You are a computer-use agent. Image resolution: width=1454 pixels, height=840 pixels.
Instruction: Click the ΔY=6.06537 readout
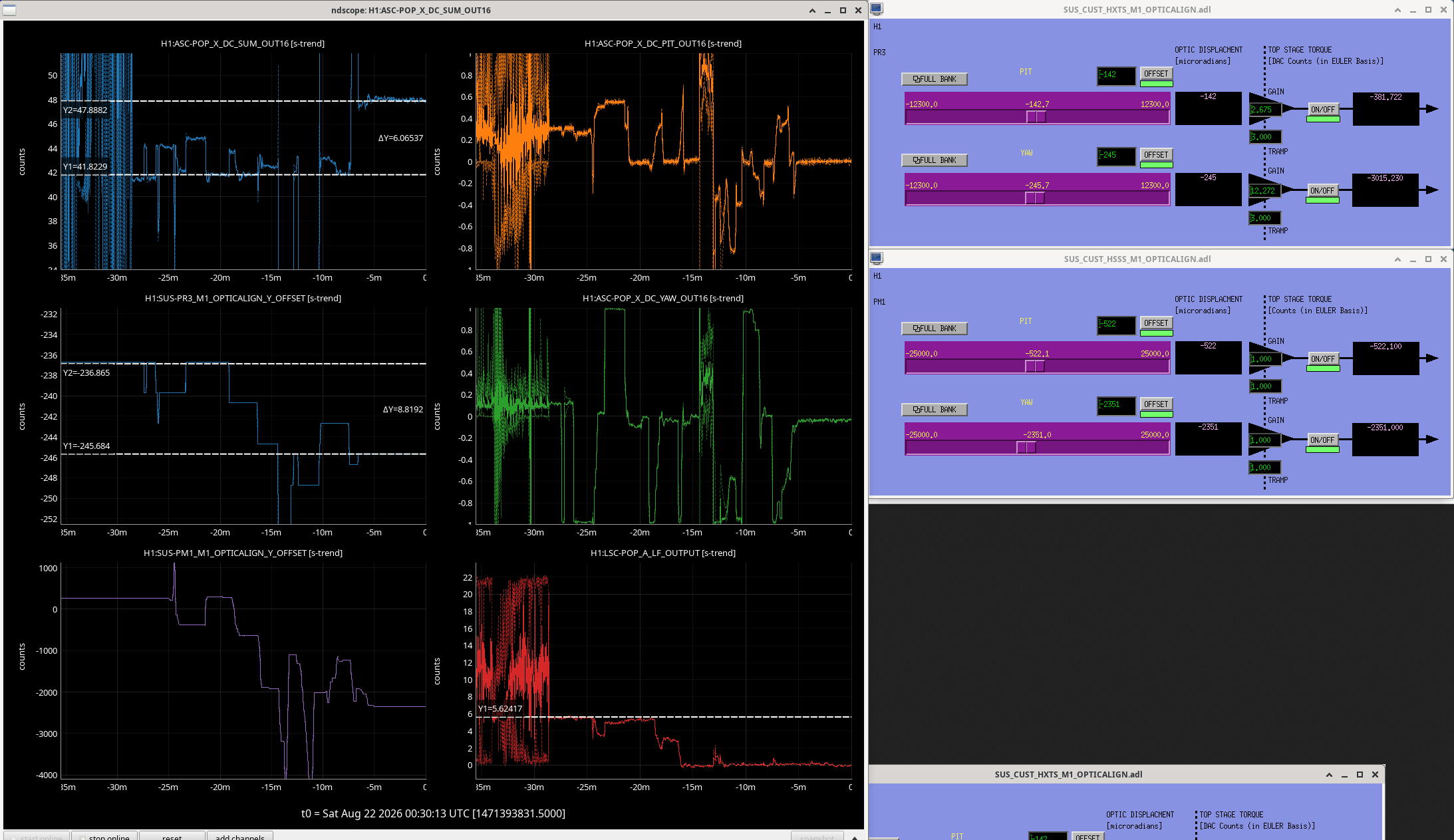click(x=400, y=138)
